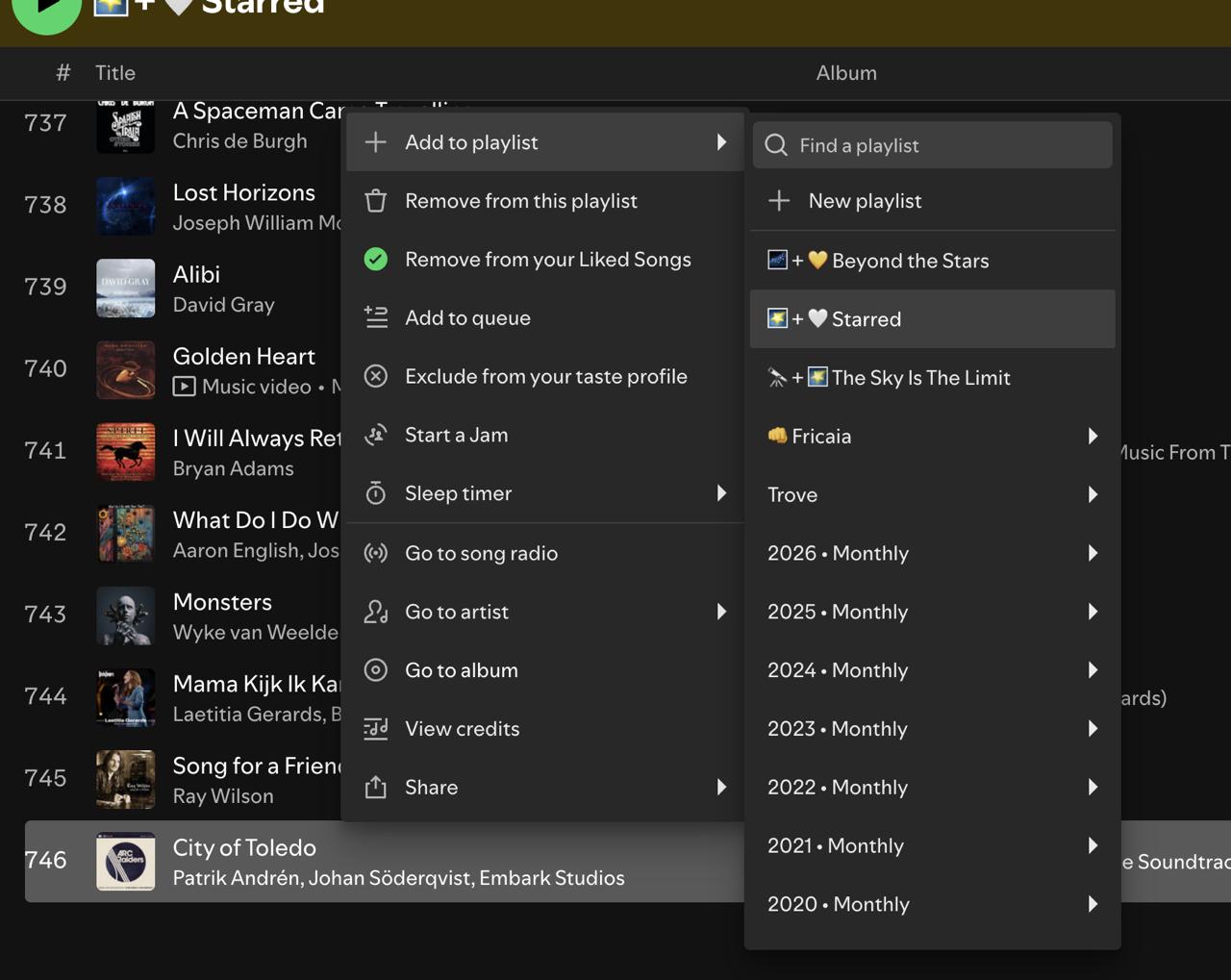Click the Alibi album artwork thumbnail
This screenshot has height=980, width=1231.
click(x=125, y=289)
